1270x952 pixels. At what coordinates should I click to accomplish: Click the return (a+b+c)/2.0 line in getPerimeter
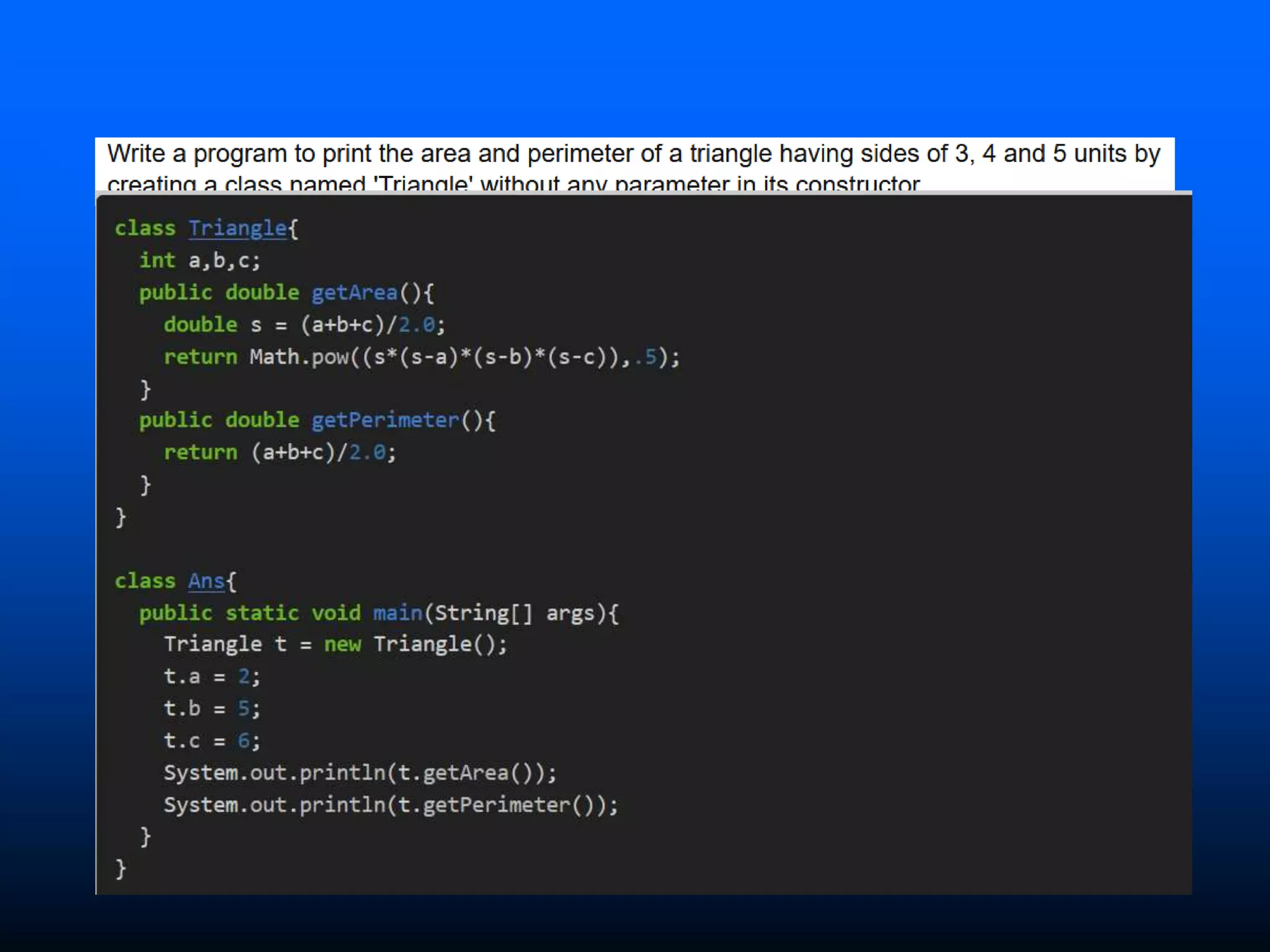(x=279, y=452)
